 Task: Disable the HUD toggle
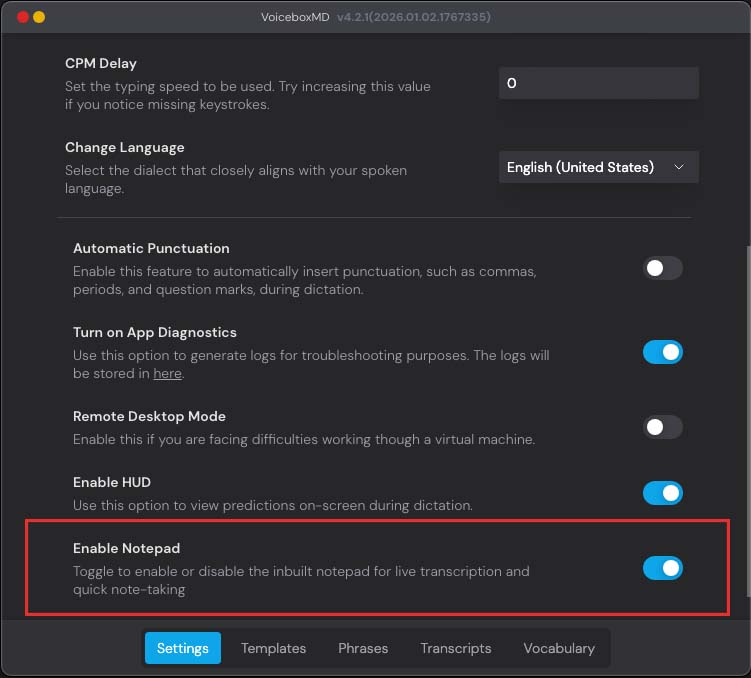pyautogui.click(x=662, y=493)
